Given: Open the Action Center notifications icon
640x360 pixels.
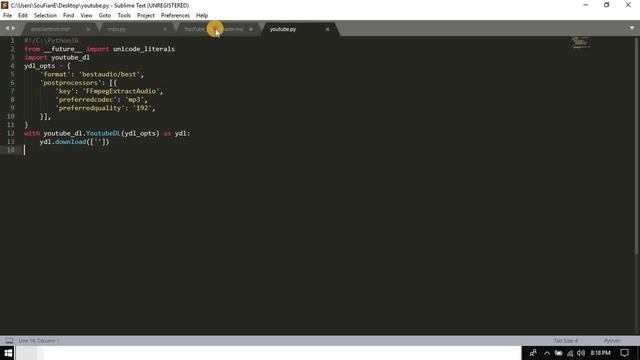Looking at the screenshot, I should pyautogui.click(x=624, y=353).
